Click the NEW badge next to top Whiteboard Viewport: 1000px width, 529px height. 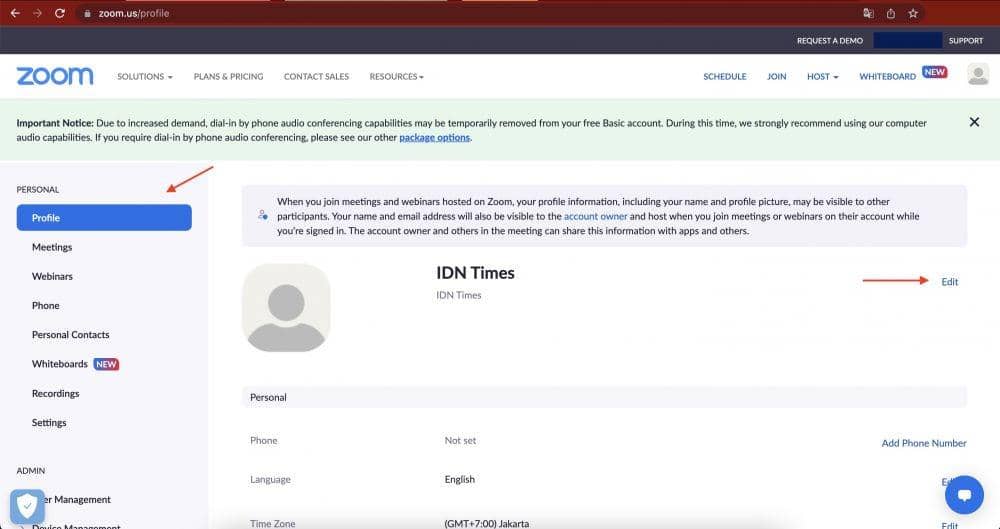(x=934, y=72)
